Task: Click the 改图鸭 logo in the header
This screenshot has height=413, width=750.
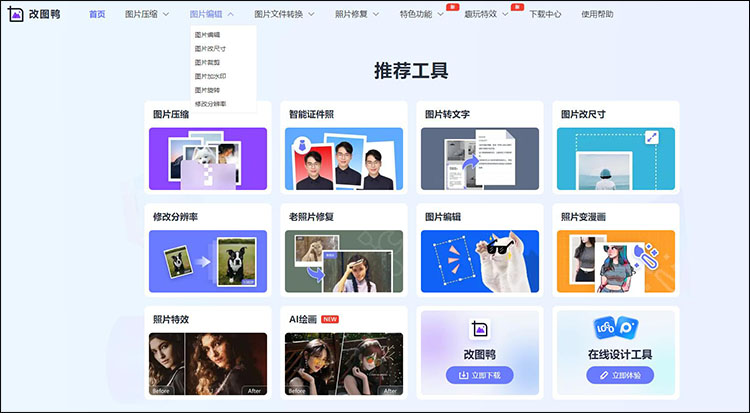Action: coord(33,14)
